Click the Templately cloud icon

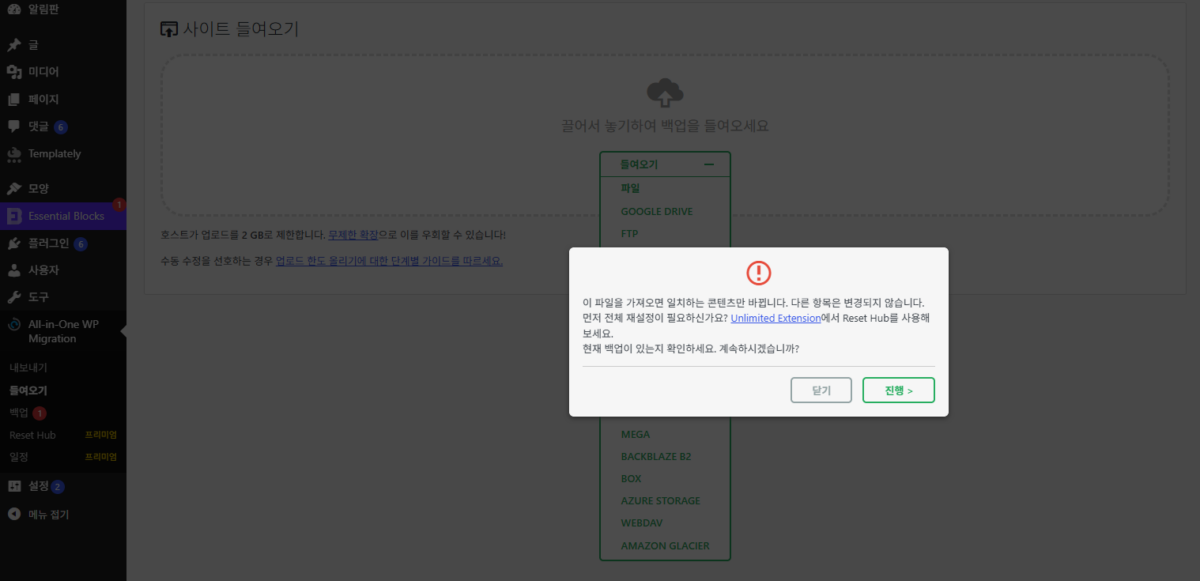14,154
